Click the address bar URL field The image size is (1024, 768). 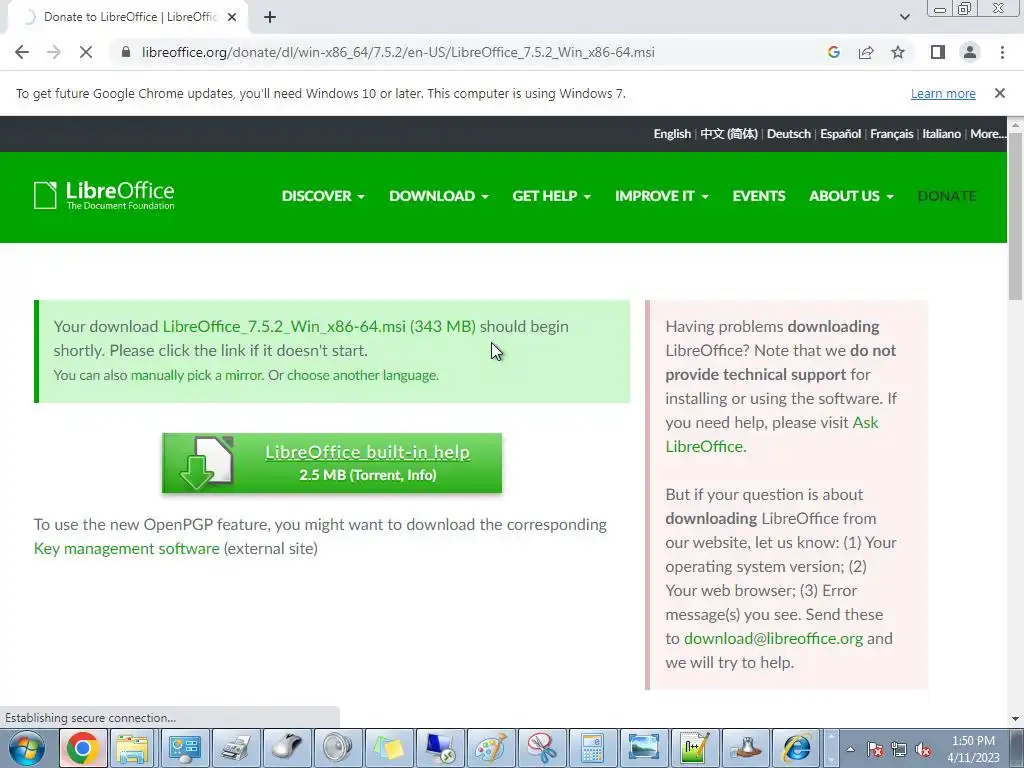click(x=398, y=52)
